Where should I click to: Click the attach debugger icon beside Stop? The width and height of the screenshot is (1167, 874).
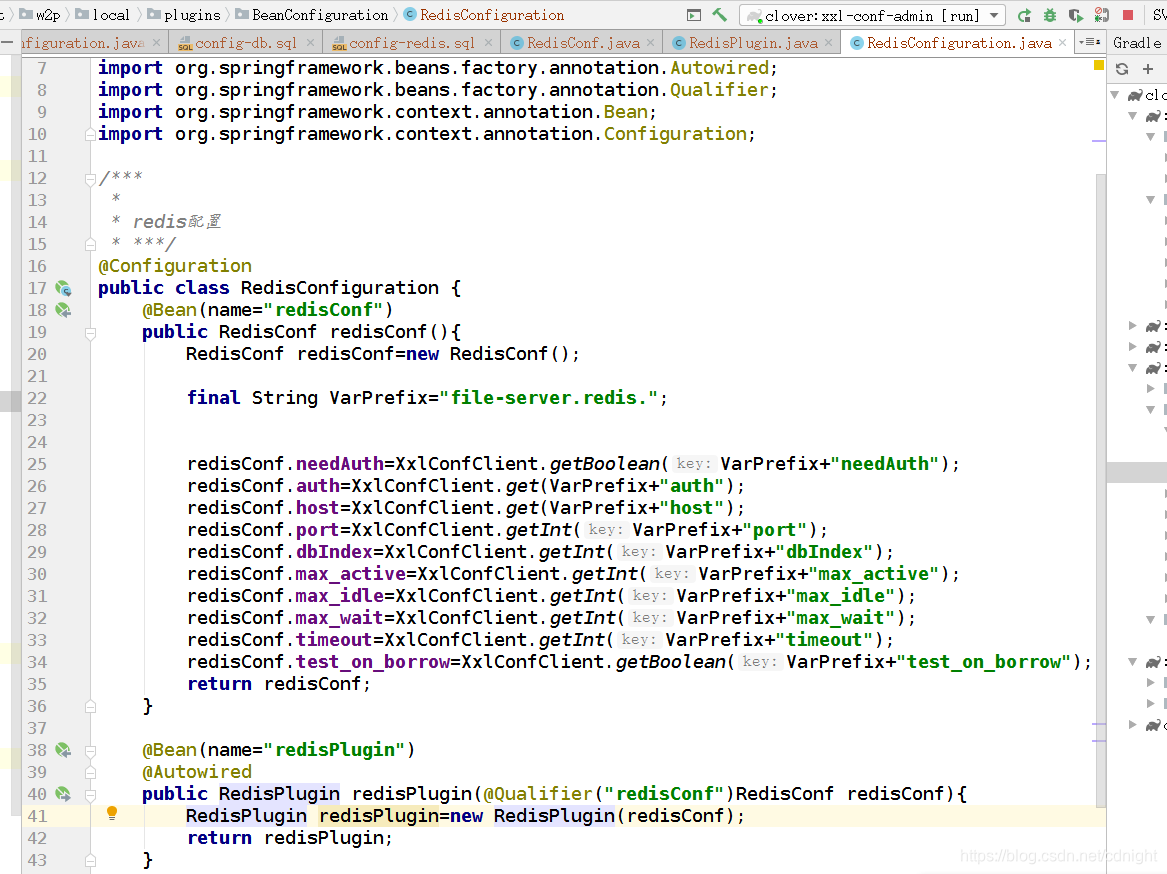(1102, 15)
